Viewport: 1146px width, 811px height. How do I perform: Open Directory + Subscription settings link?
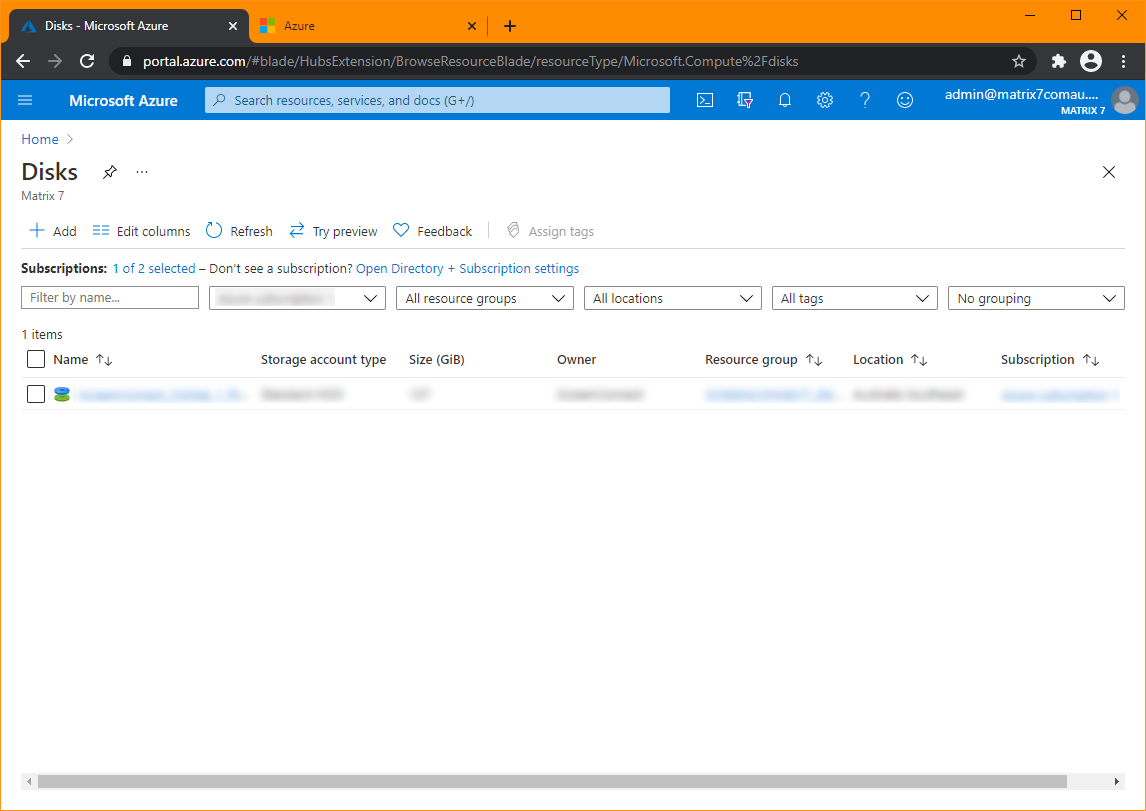coord(468,268)
